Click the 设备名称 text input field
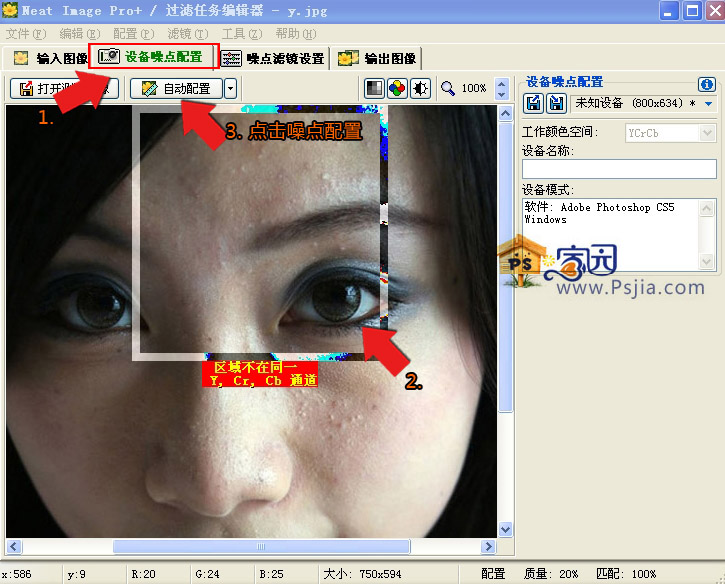725x584 pixels. tap(619, 168)
